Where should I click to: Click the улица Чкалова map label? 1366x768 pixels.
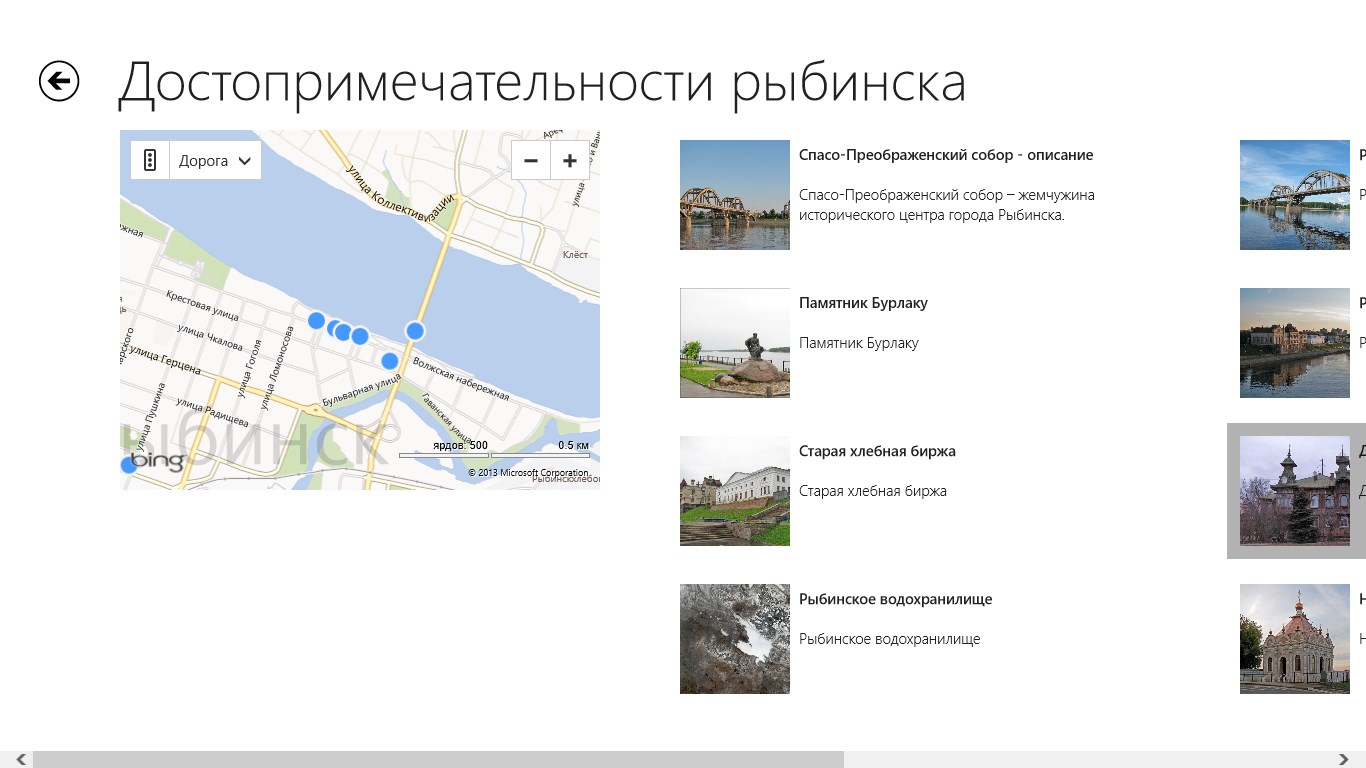pyautogui.click(x=209, y=335)
